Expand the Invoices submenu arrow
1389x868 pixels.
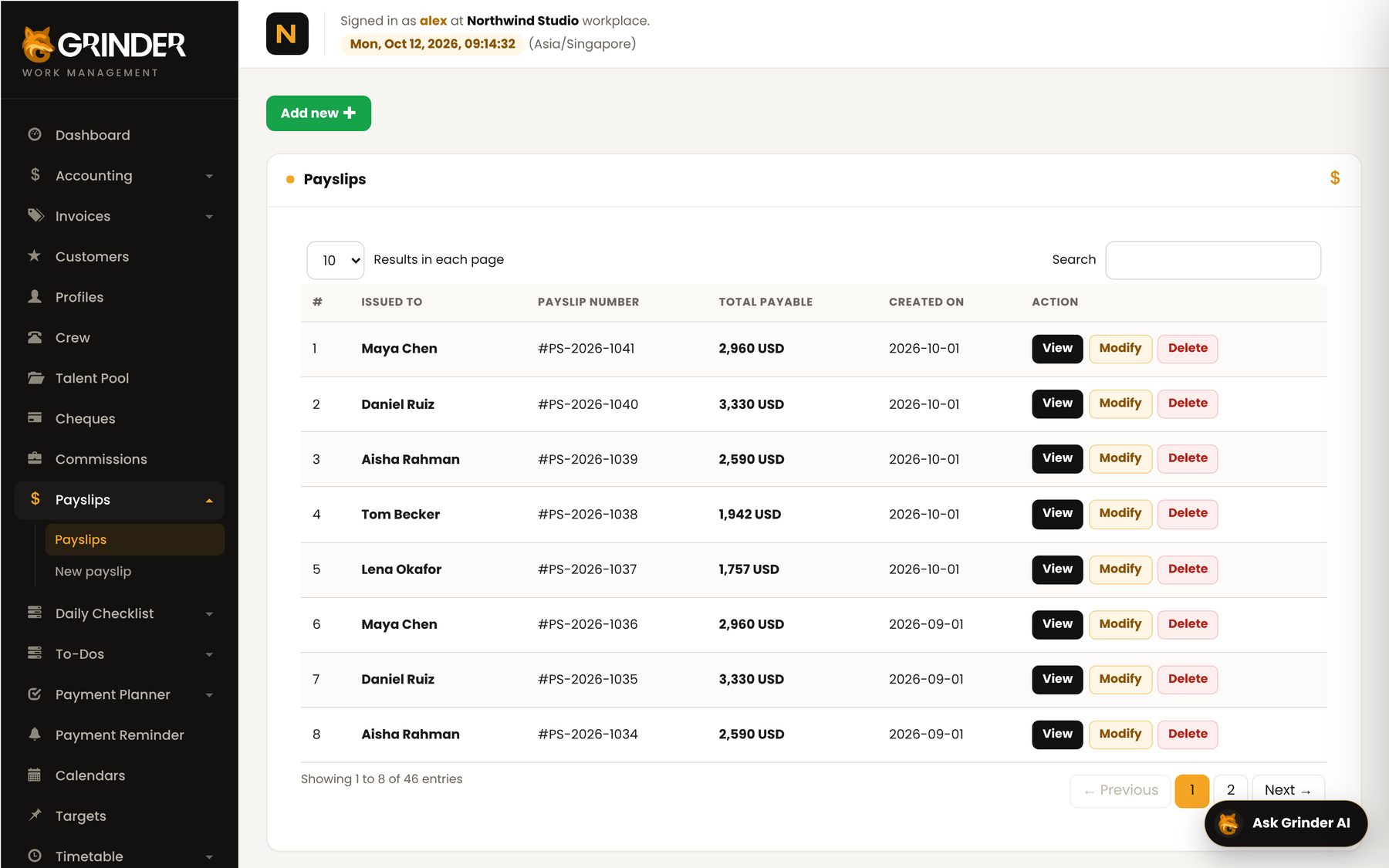[209, 217]
